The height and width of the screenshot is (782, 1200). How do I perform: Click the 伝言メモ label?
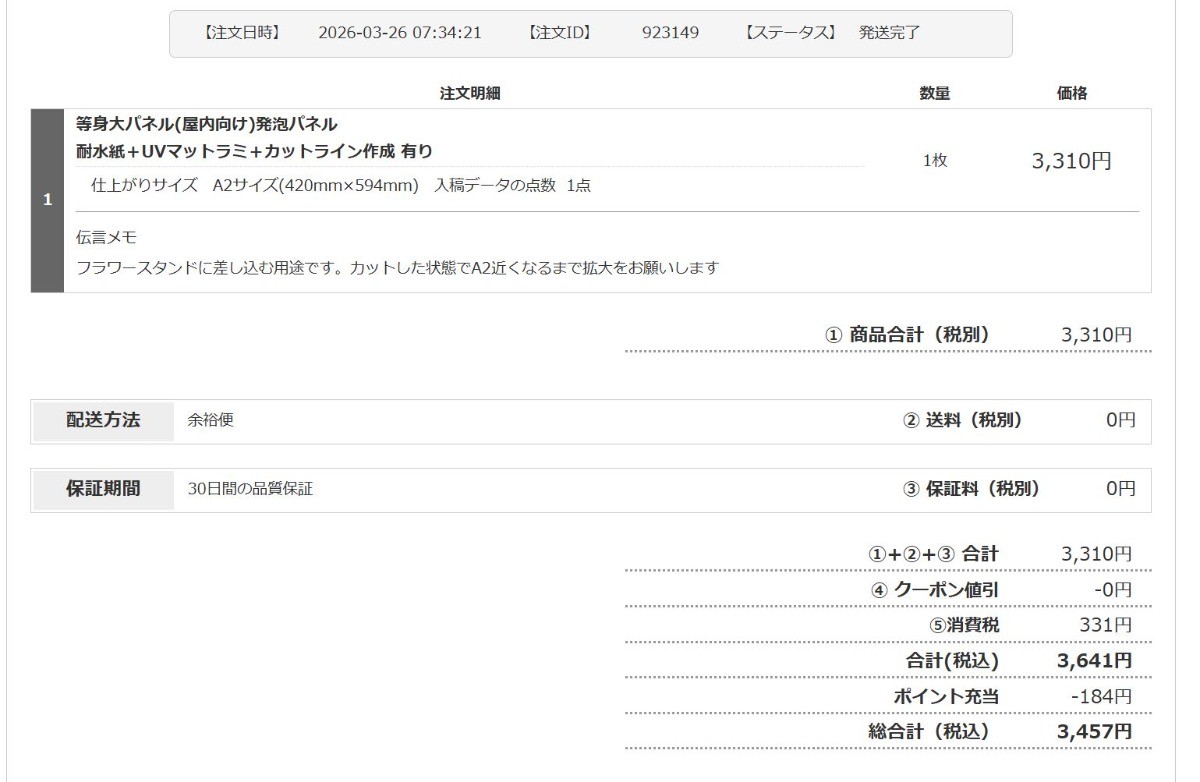point(106,238)
